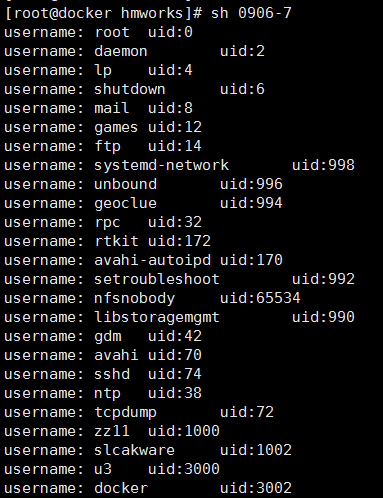Click the command text 'sh 0906-7'
383x498 pixels.
pyautogui.click(x=251, y=13)
